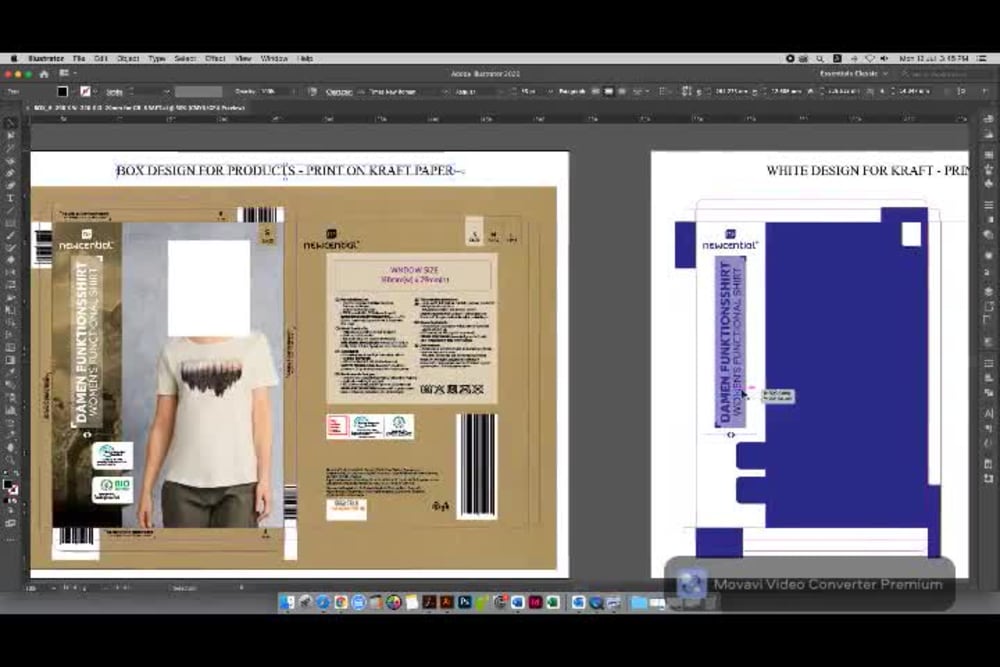Image resolution: width=1000 pixels, height=667 pixels.
Task: Open macOS Spotlight search
Action: click(x=820, y=59)
